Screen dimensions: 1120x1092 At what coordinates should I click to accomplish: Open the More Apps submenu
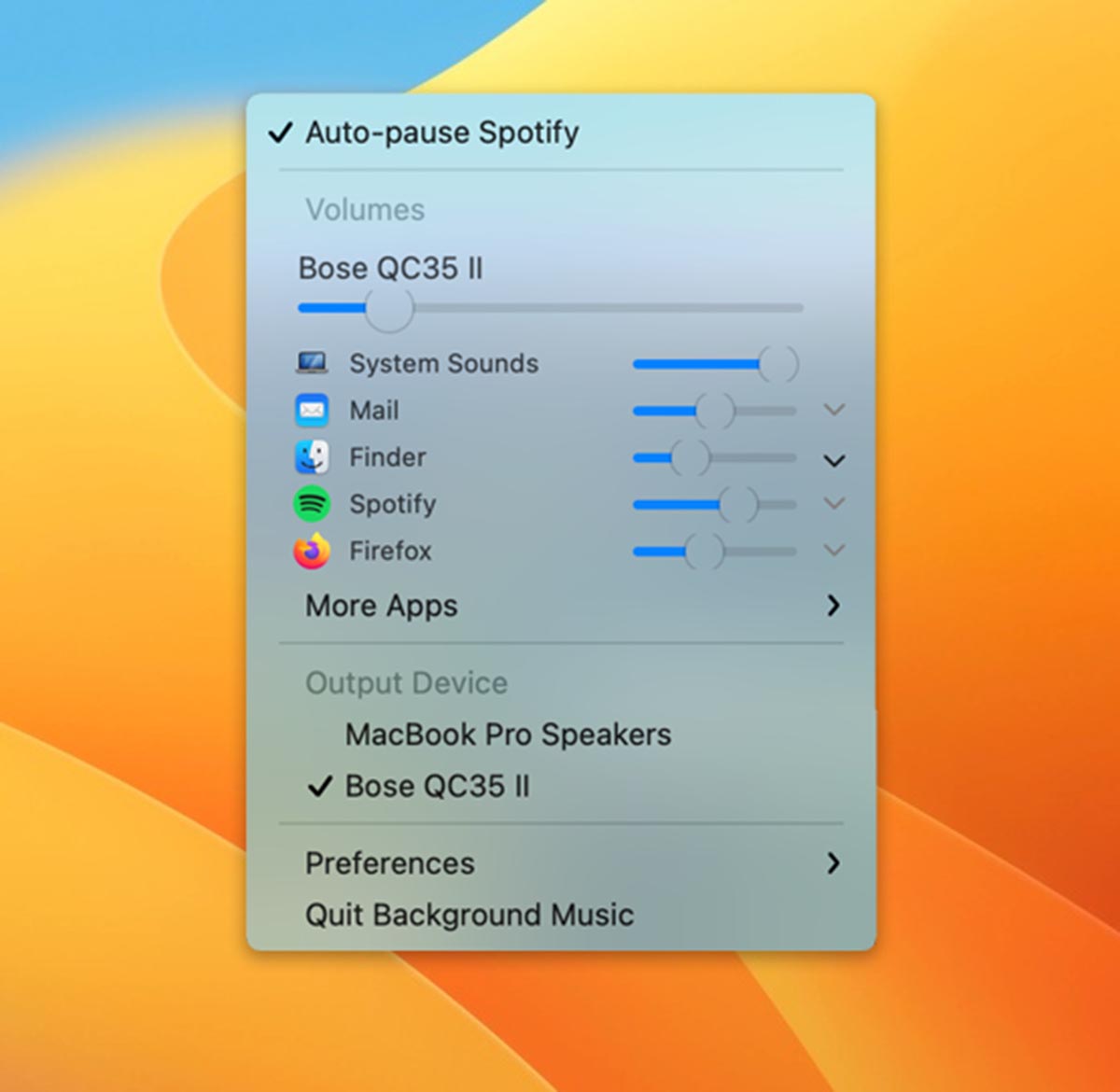[561, 606]
